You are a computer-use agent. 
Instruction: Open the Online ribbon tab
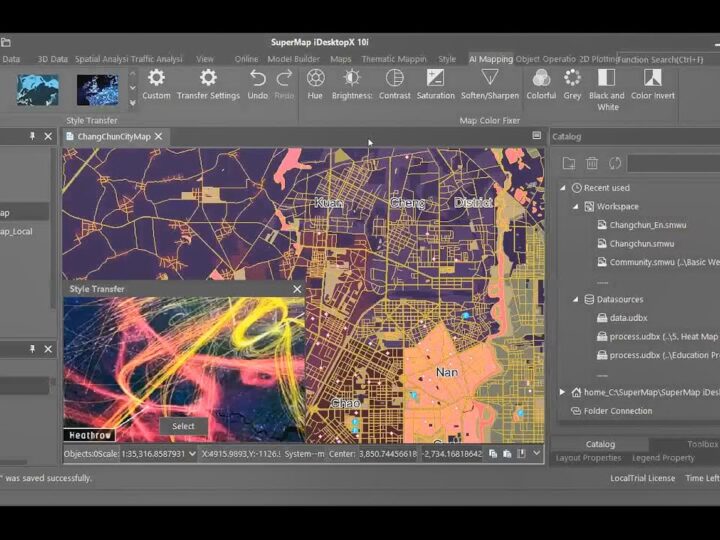pos(246,59)
